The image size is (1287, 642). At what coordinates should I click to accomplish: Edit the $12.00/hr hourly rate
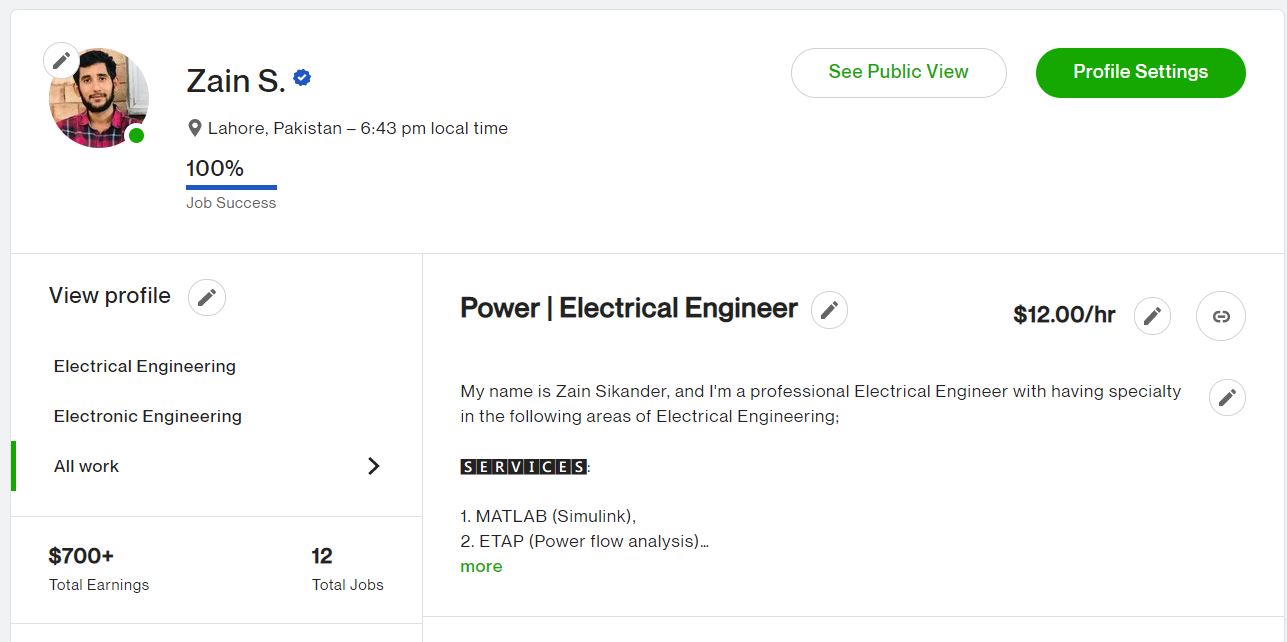[1152, 316]
